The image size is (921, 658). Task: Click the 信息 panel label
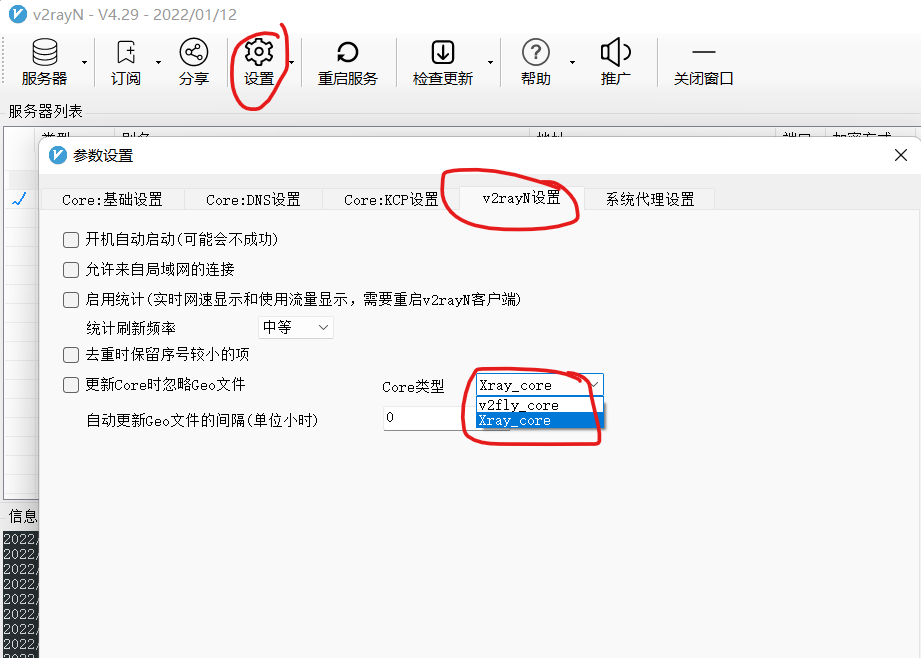coord(23,516)
